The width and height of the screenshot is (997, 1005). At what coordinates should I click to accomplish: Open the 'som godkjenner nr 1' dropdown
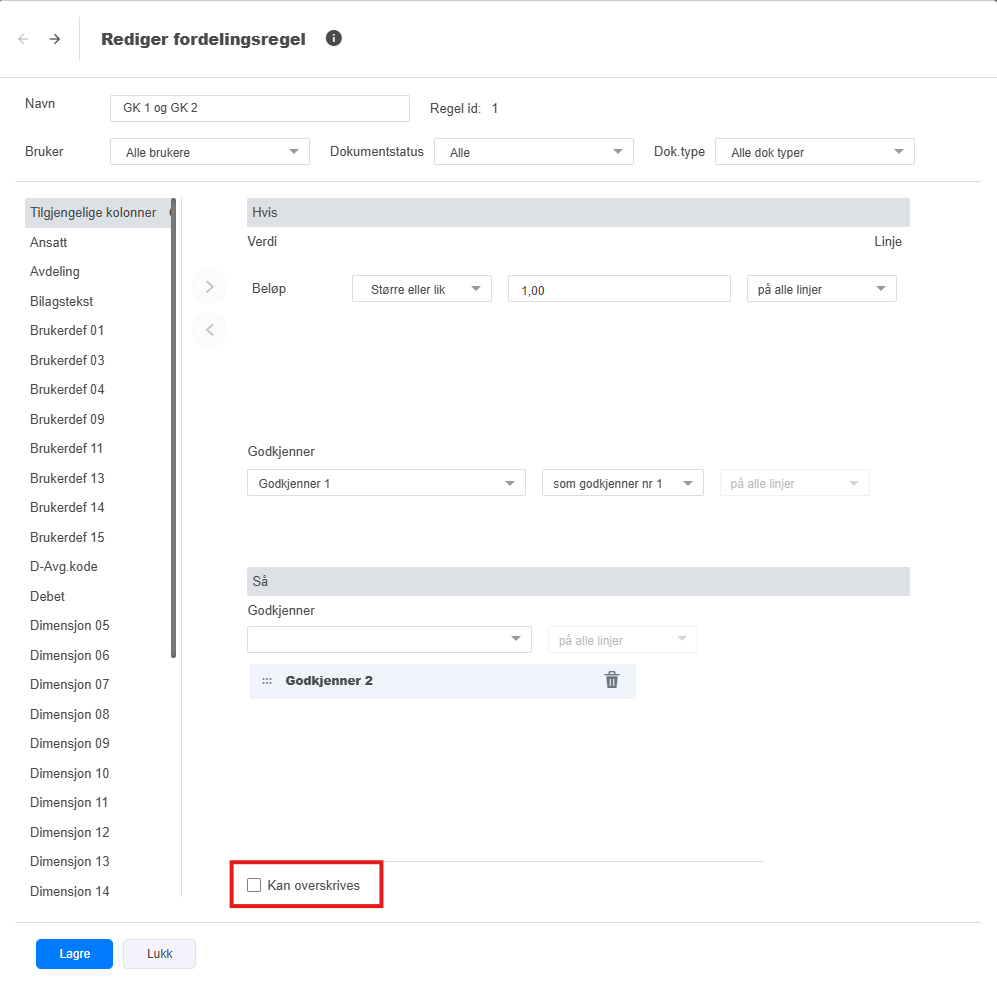pyautogui.click(x=623, y=483)
